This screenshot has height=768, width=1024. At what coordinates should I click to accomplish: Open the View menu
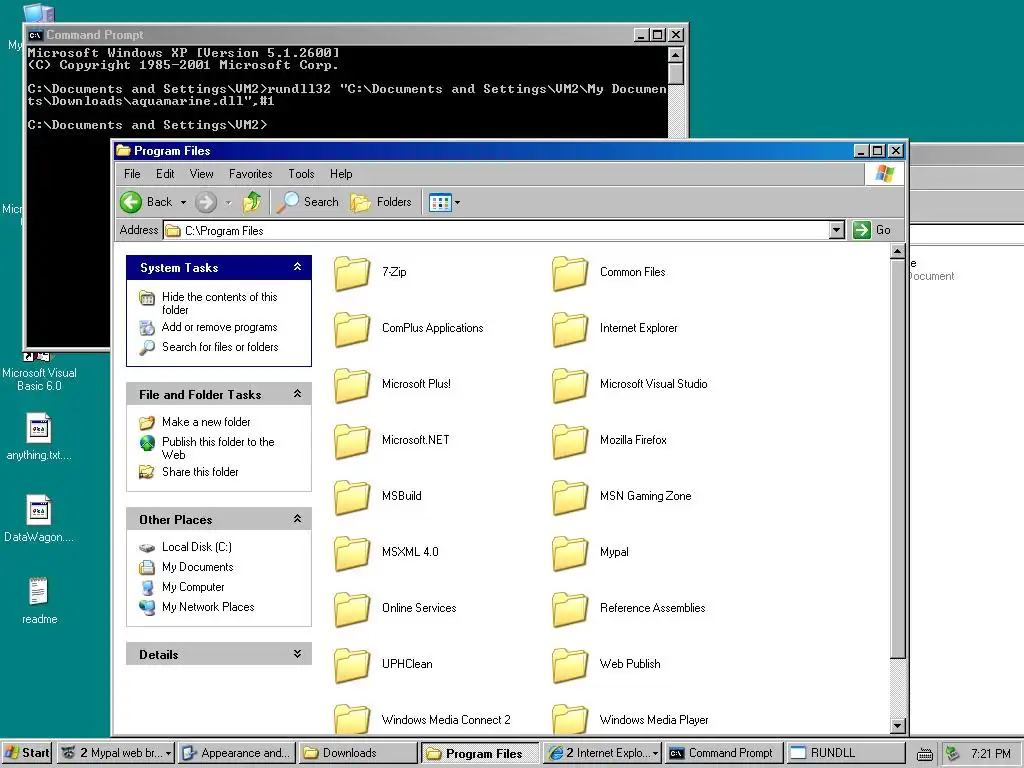[x=201, y=174]
